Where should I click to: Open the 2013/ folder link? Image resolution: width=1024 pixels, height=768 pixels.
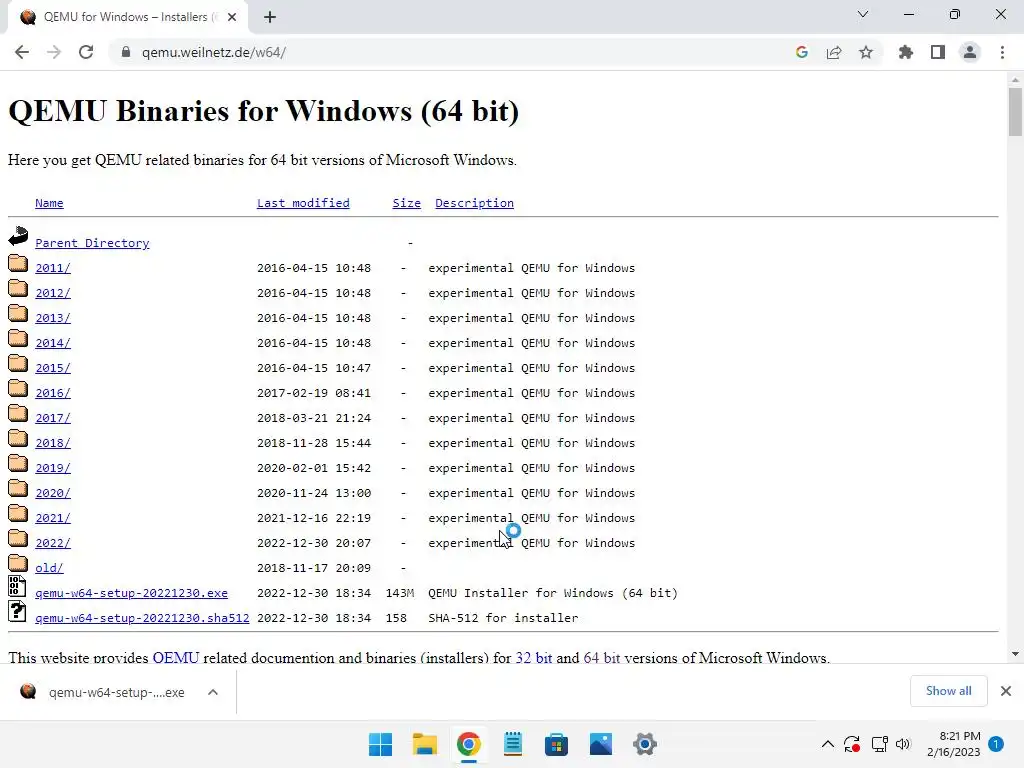[x=53, y=318]
